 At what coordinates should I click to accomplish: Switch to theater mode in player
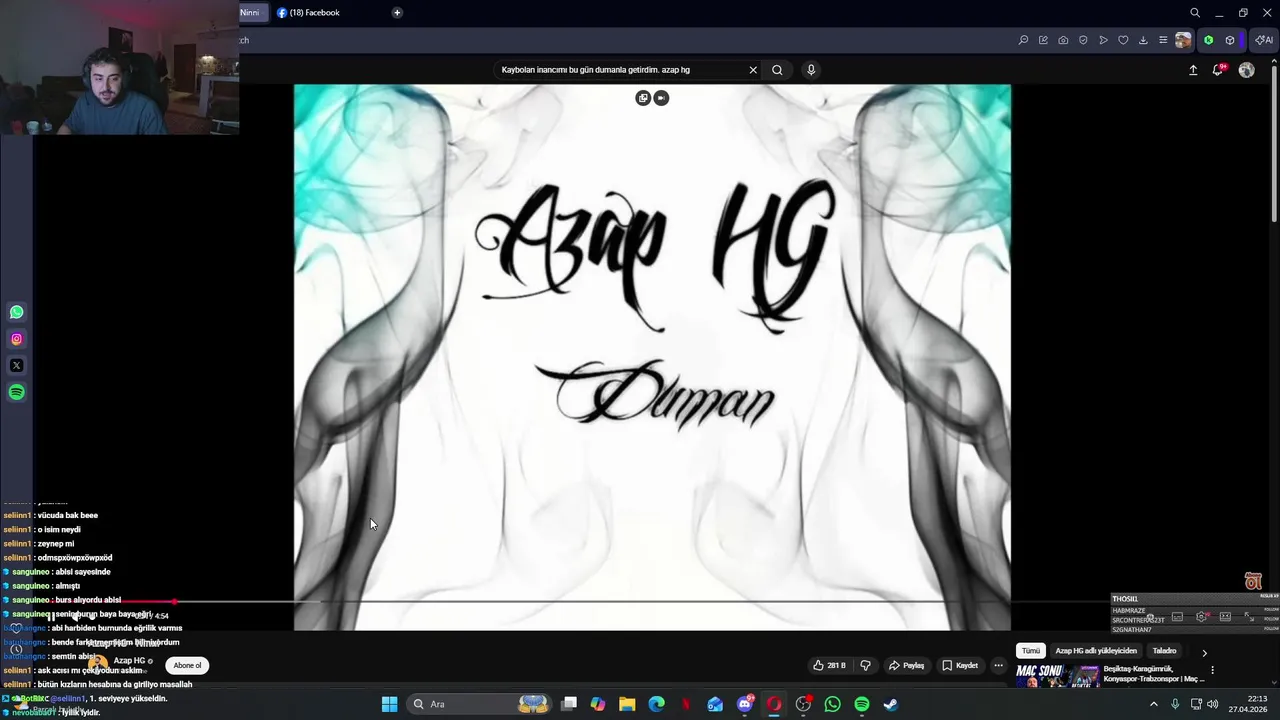pyautogui.click(x=1225, y=617)
